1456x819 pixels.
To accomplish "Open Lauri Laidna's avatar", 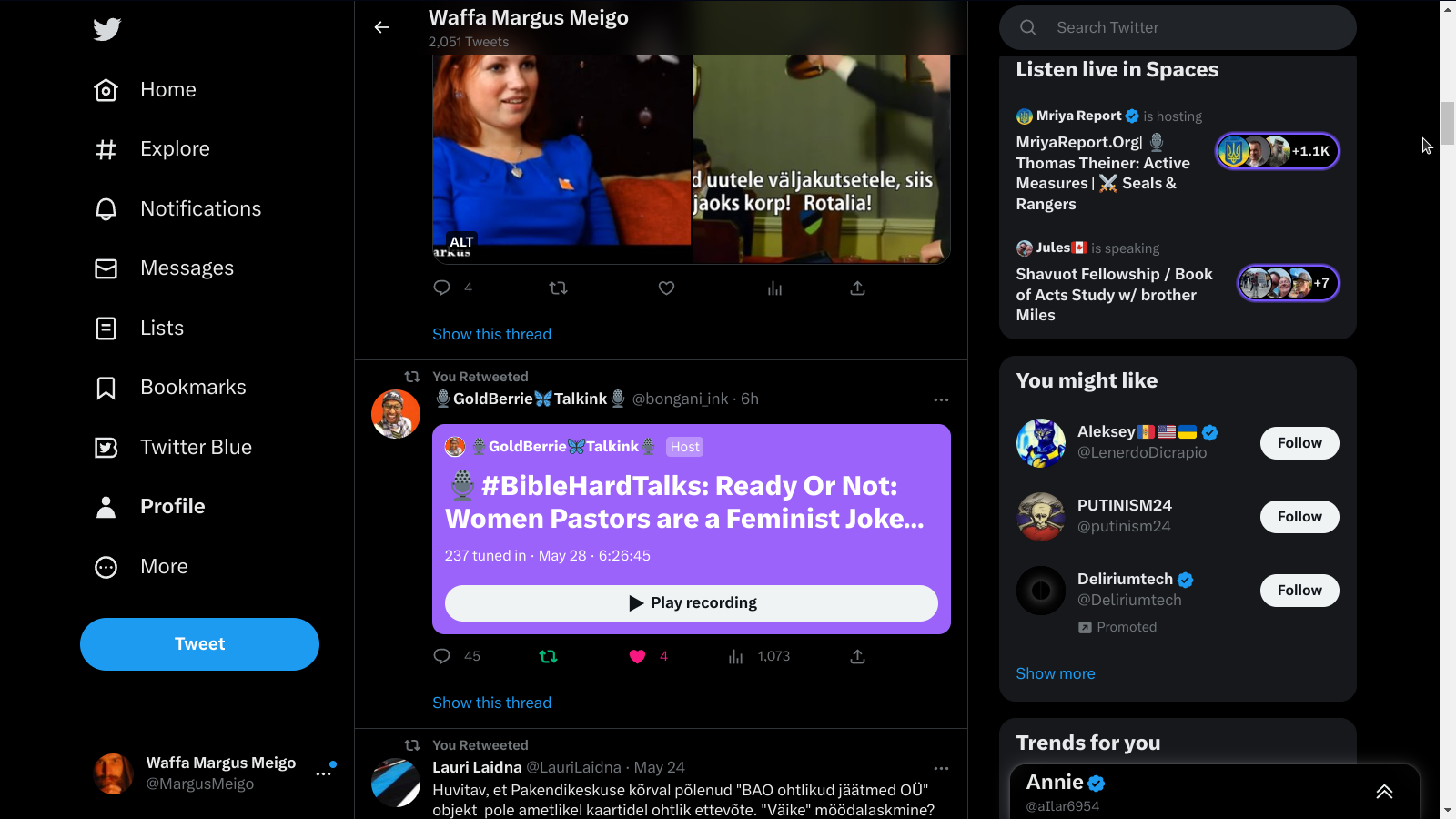I will (x=396, y=783).
